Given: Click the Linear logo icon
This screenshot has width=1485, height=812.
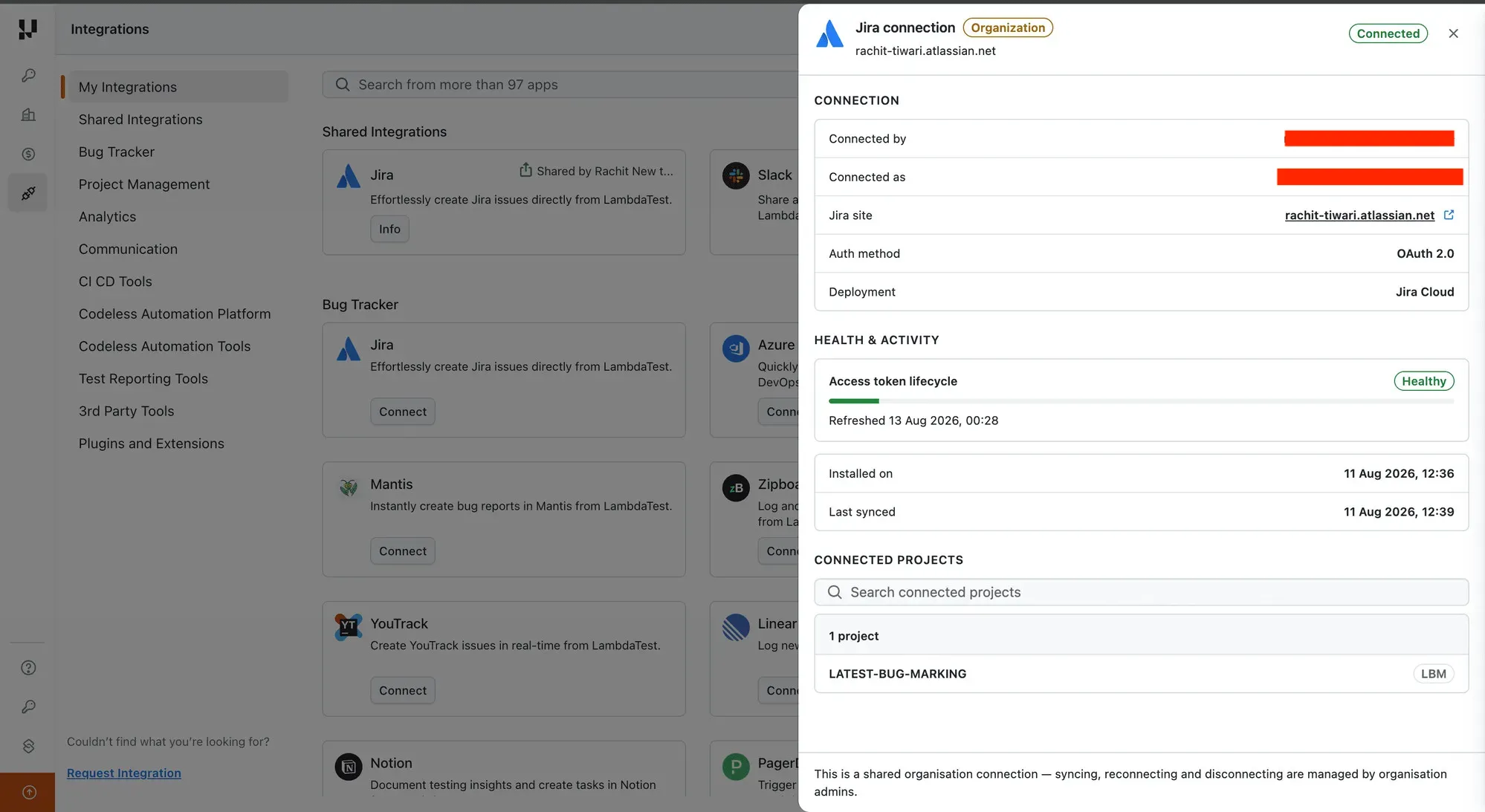Looking at the screenshot, I should [x=736, y=627].
